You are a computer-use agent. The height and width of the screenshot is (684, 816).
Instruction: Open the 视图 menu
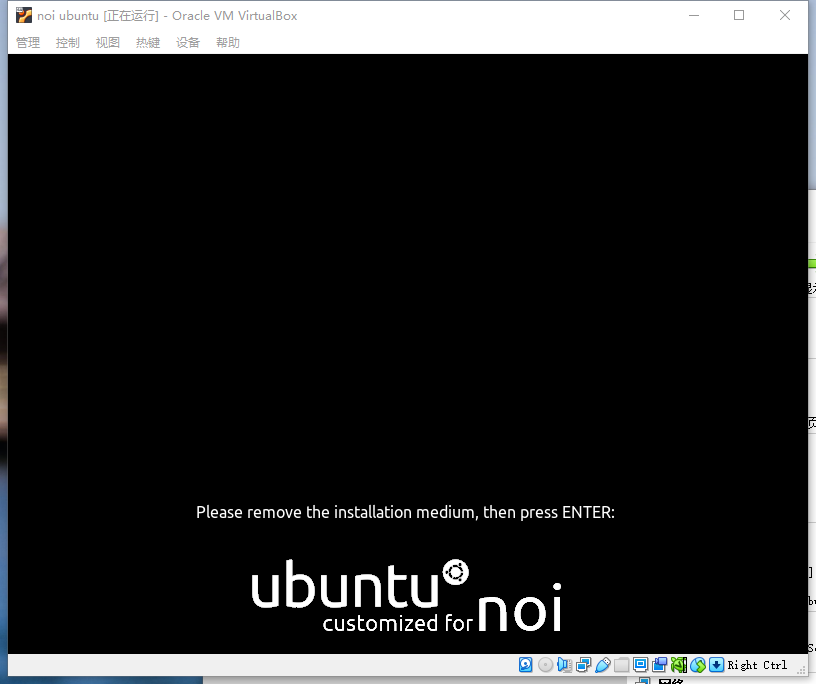pyautogui.click(x=107, y=42)
